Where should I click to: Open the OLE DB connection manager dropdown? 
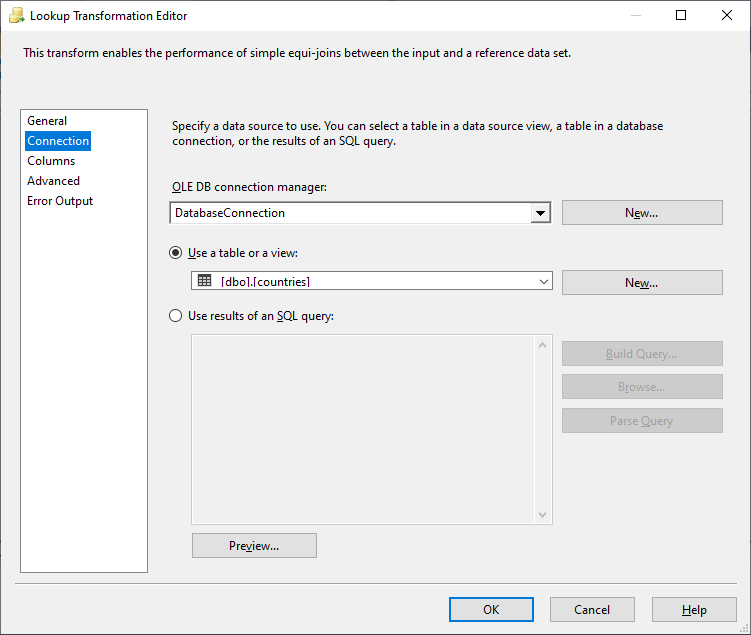pyautogui.click(x=540, y=213)
